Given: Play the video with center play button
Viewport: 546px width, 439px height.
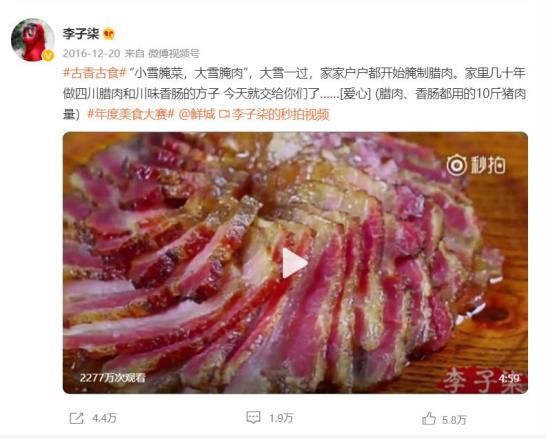Looking at the screenshot, I should [295, 263].
